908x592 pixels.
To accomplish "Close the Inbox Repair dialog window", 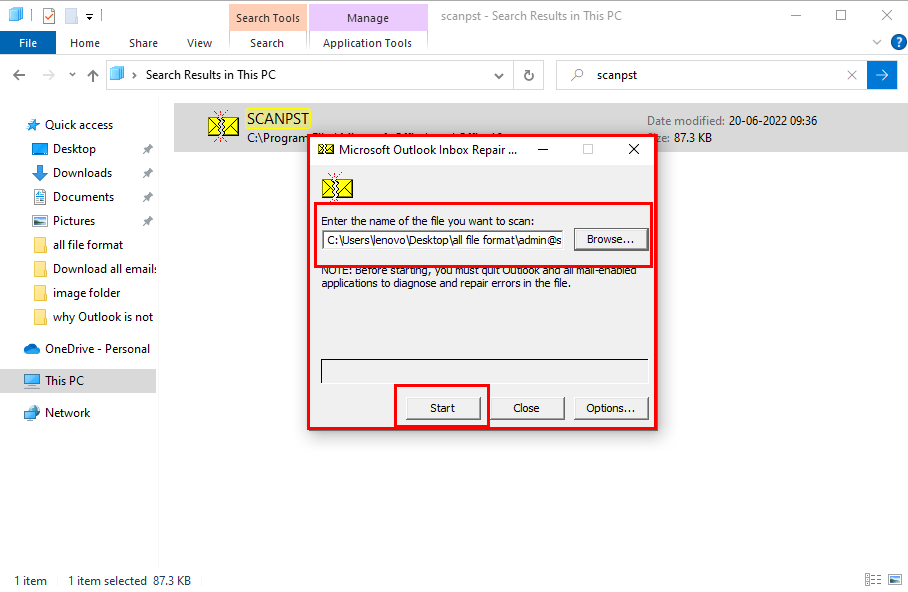I will pos(634,149).
